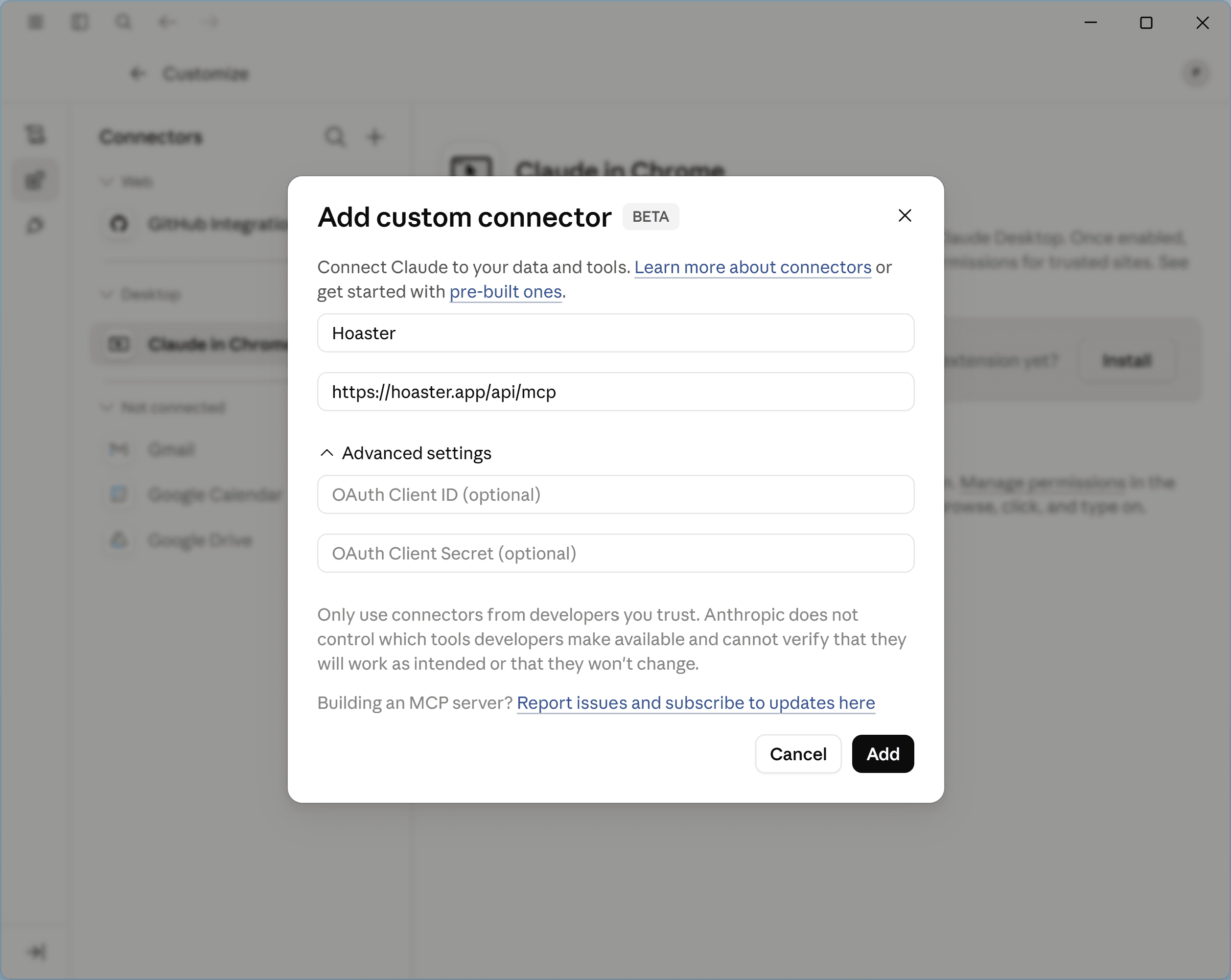Click the OAuth Client Secret field
Viewport: 1231px width, 980px height.
pos(616,553)
